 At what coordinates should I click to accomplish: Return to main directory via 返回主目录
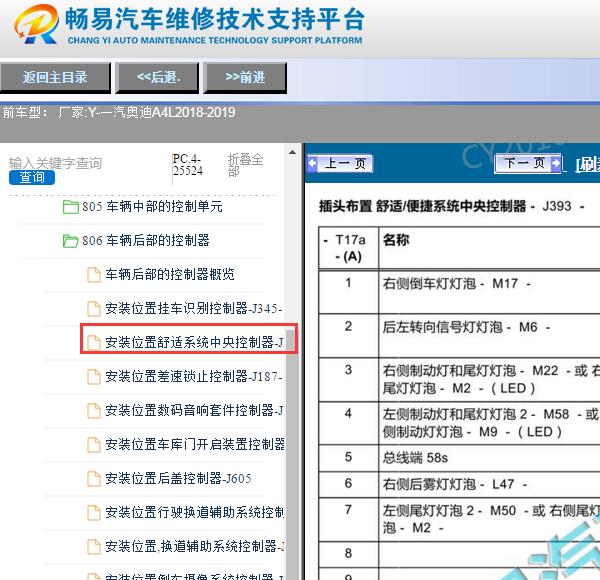pyautogui.click(x=55, y=78)
